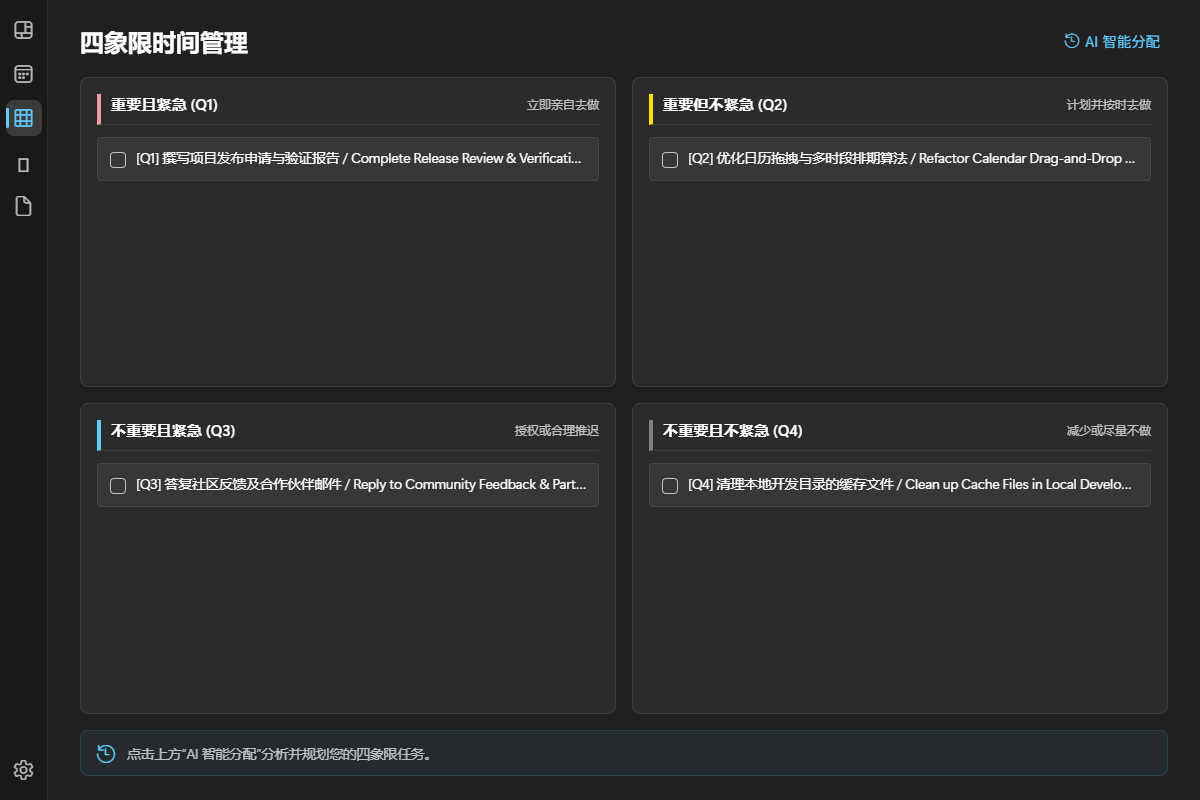Open the document page sidebar icon
Screen dimensions: 1200x800
point(23,206)
